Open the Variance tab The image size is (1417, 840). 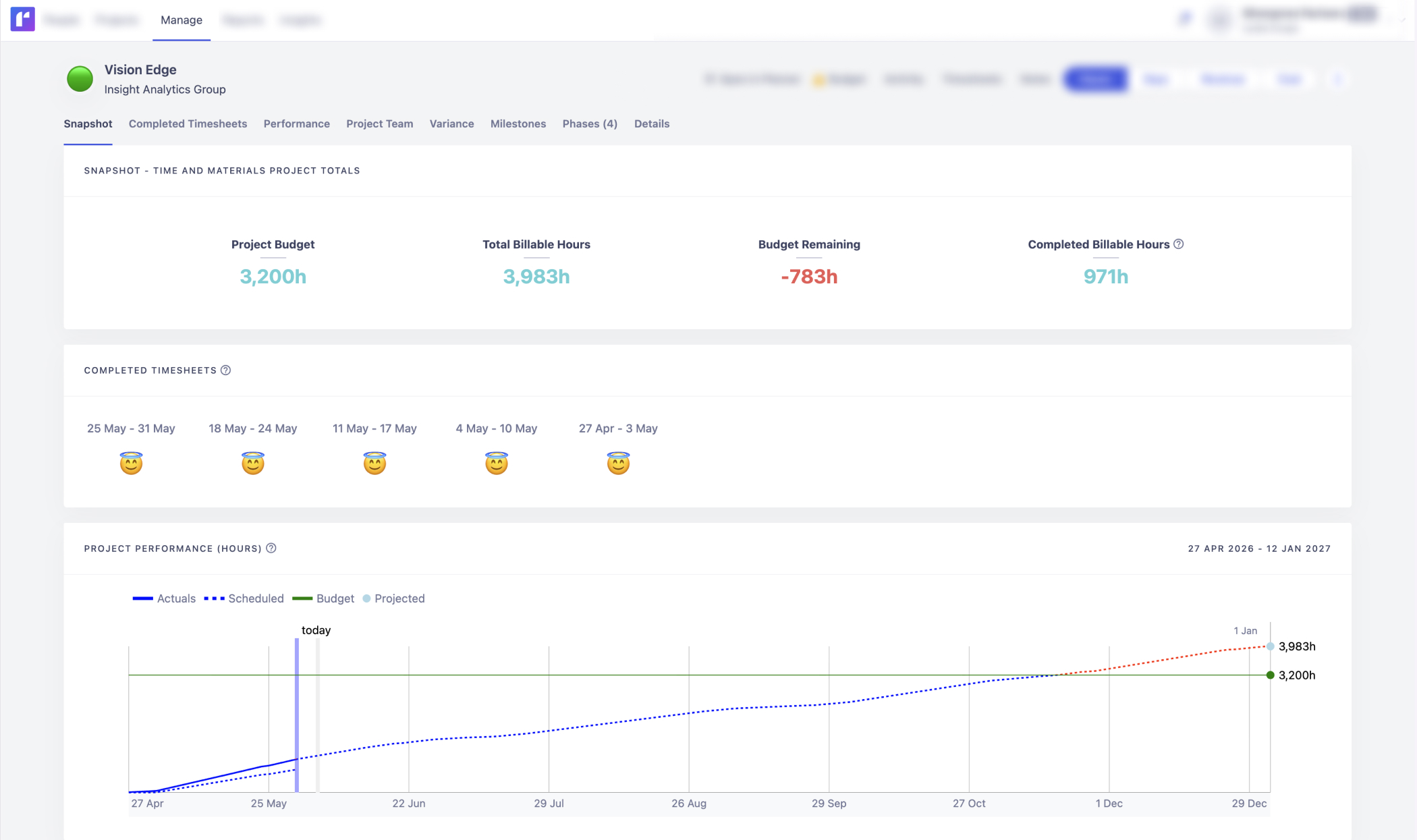point(451,123)
